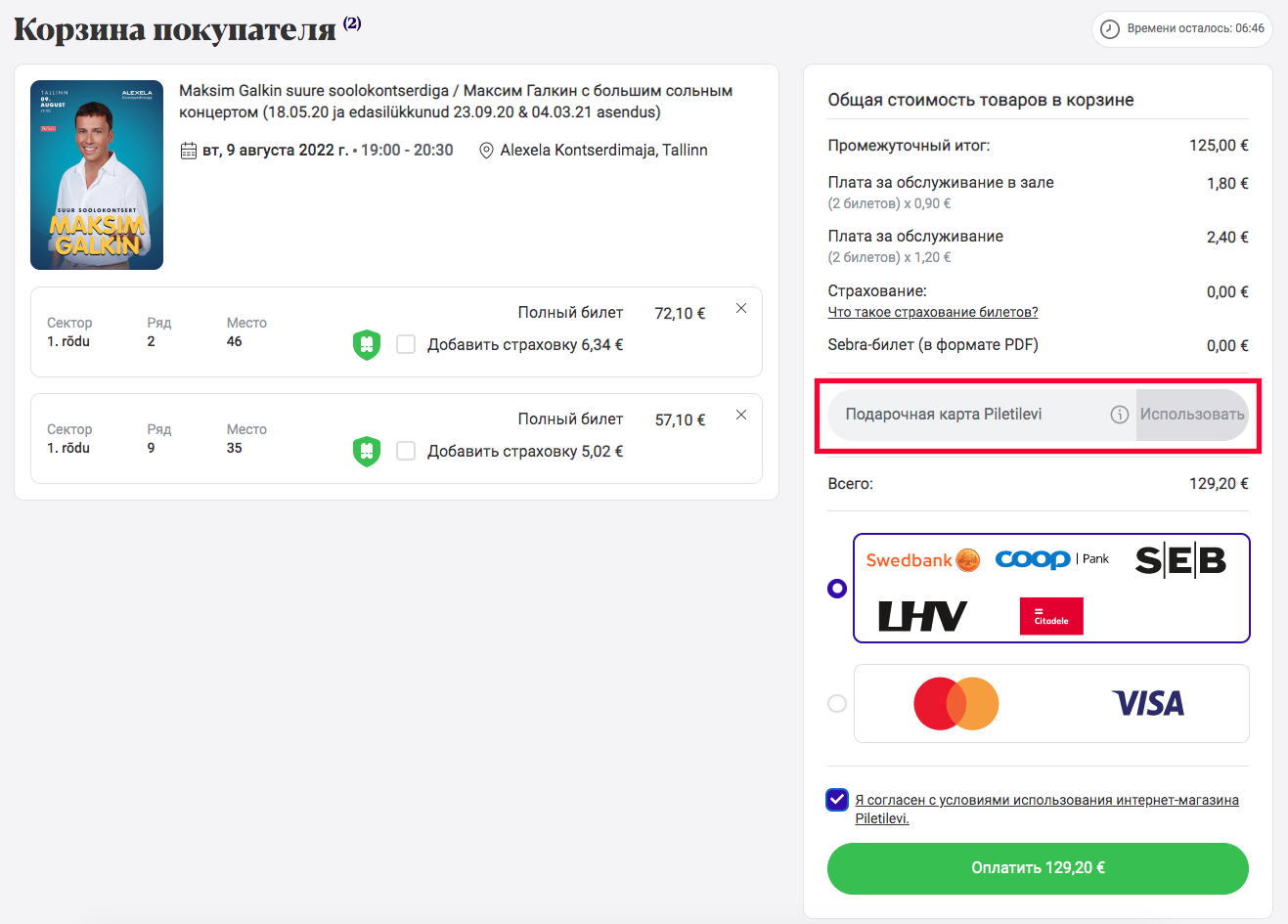Viewport: 1288px width, 924px height.
Task: Click the 57,10 € ticket price
Action: [x=681, y=420]
